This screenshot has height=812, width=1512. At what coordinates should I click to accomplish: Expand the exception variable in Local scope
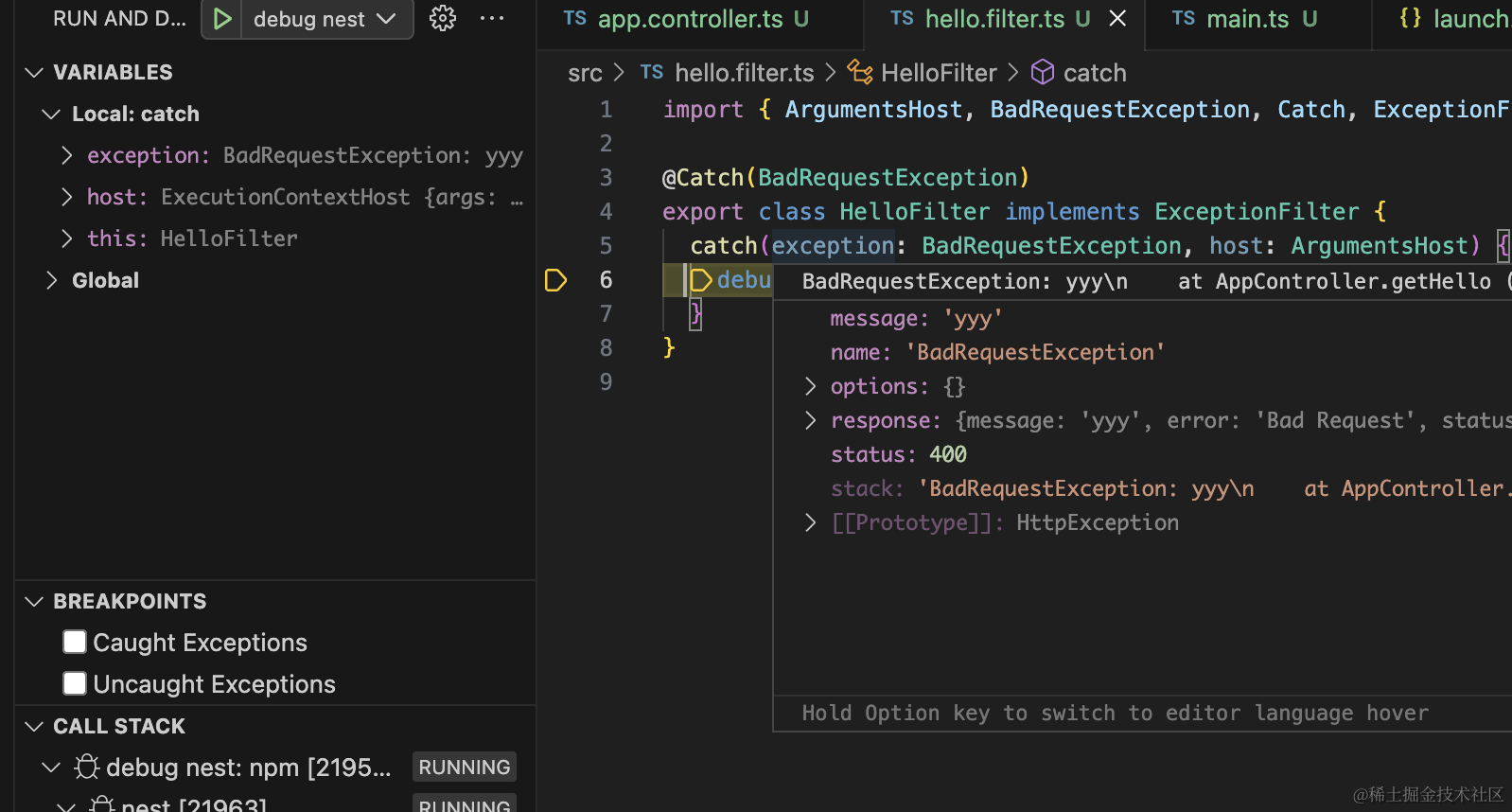click(66, 155)
